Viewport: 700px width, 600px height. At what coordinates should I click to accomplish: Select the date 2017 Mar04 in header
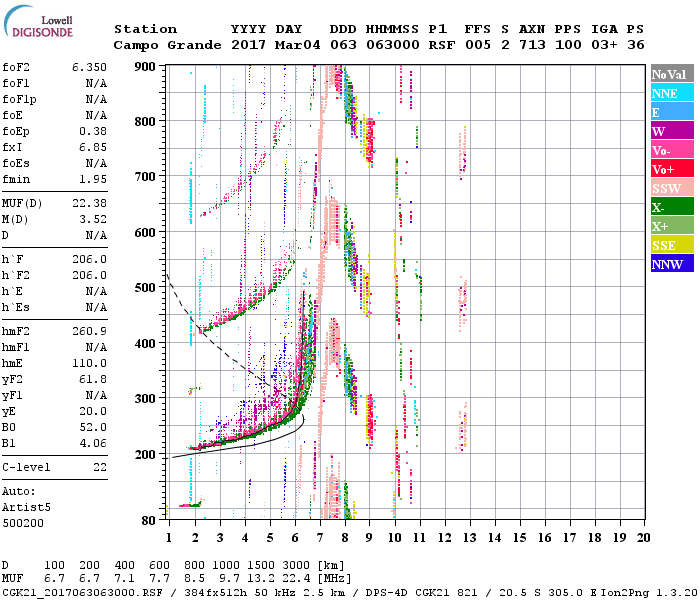pos(267,45)
